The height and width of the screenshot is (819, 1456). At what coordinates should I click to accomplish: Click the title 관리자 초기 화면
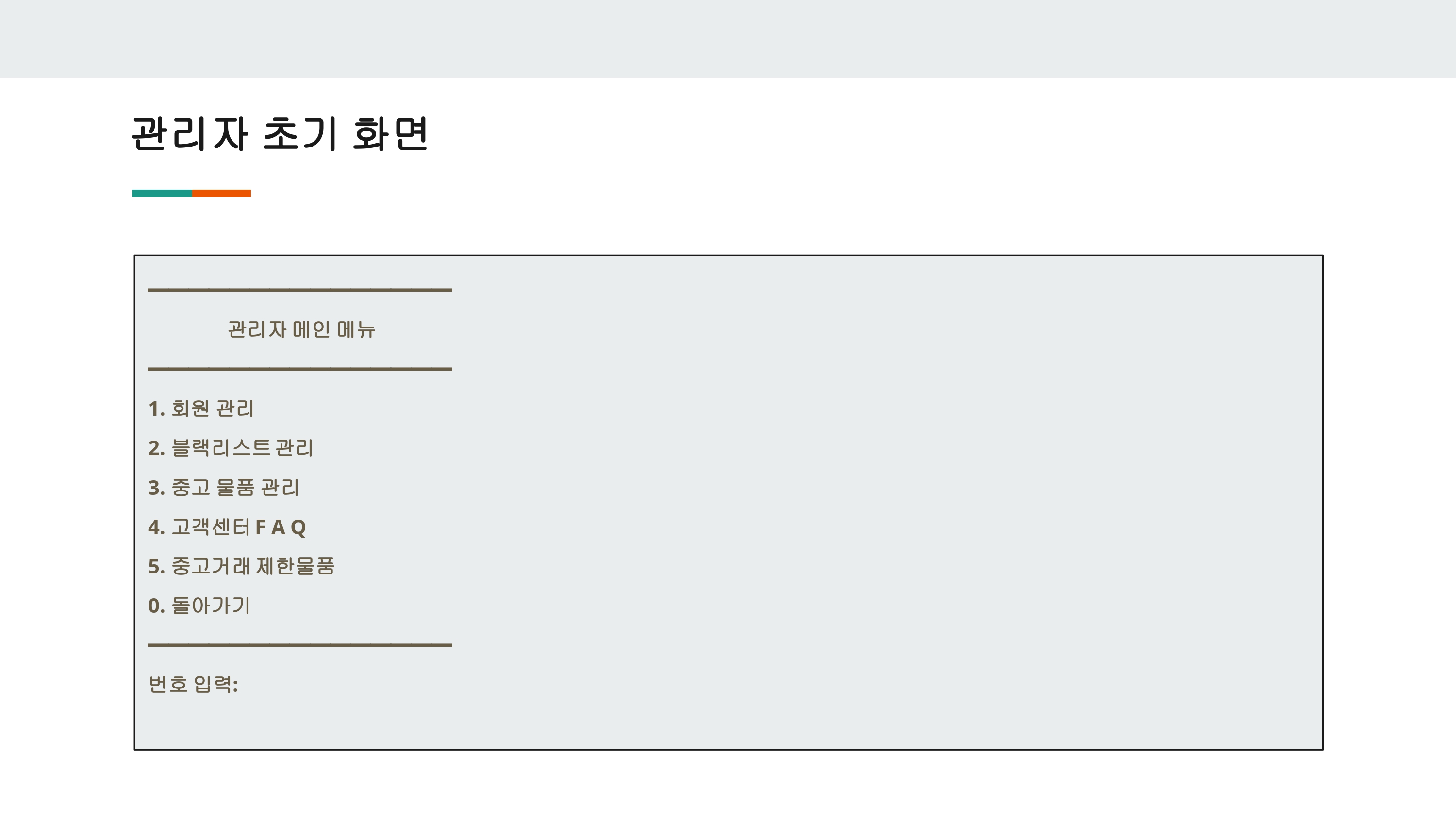pyautogui.click(x=280, y=134)
